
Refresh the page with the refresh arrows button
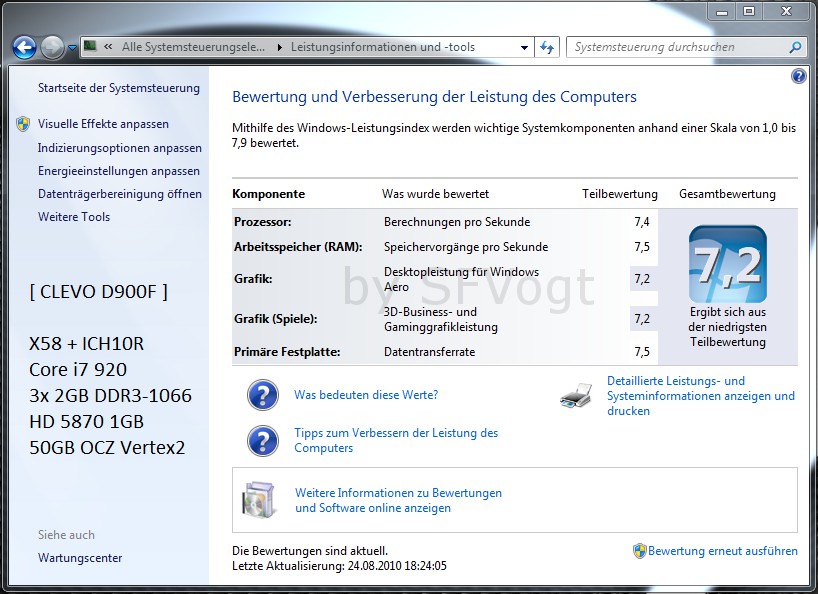(x=547, y=47)
